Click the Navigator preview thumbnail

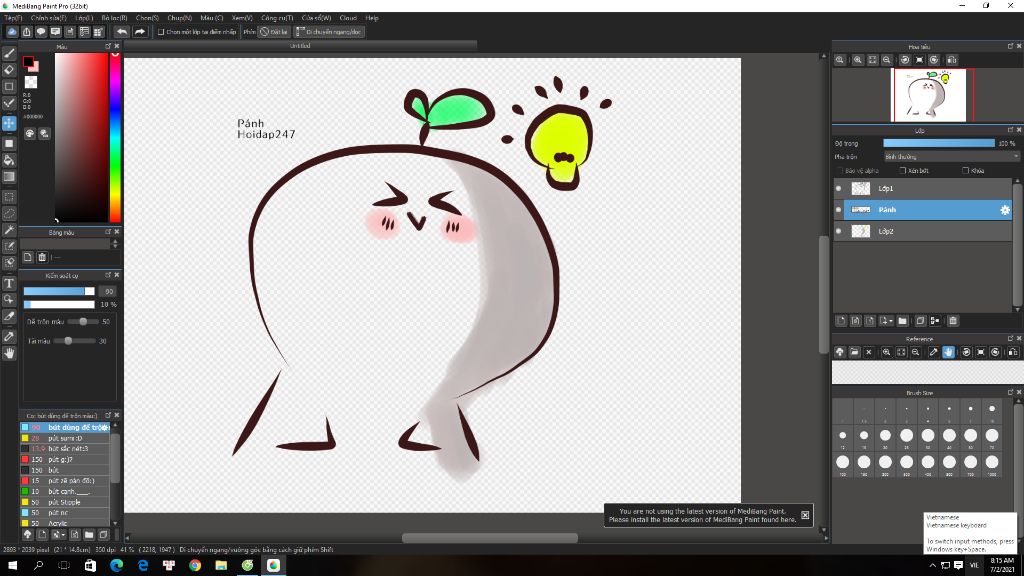click(x=929, y=95)
